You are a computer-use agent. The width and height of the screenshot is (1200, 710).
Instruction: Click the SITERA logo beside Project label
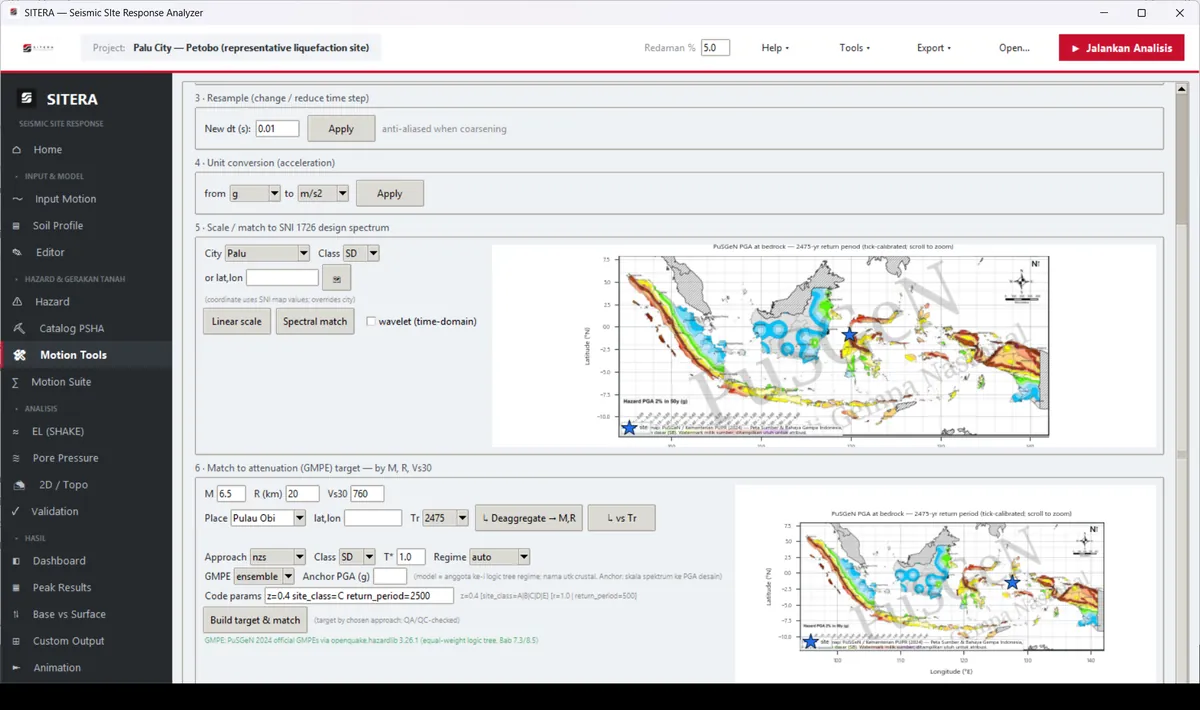pyautogui.click(x=39, y=47)
